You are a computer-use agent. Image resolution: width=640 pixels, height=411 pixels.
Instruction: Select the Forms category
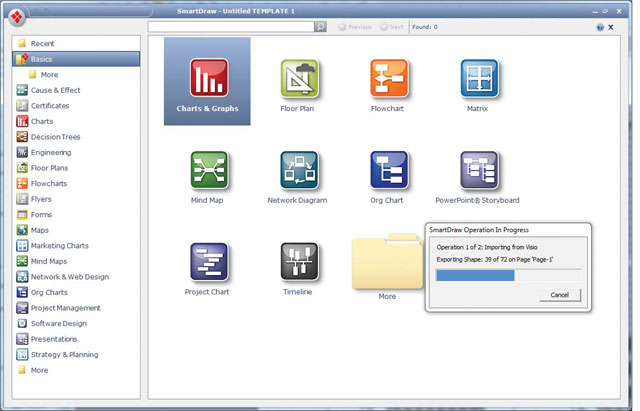coord(76,214)
